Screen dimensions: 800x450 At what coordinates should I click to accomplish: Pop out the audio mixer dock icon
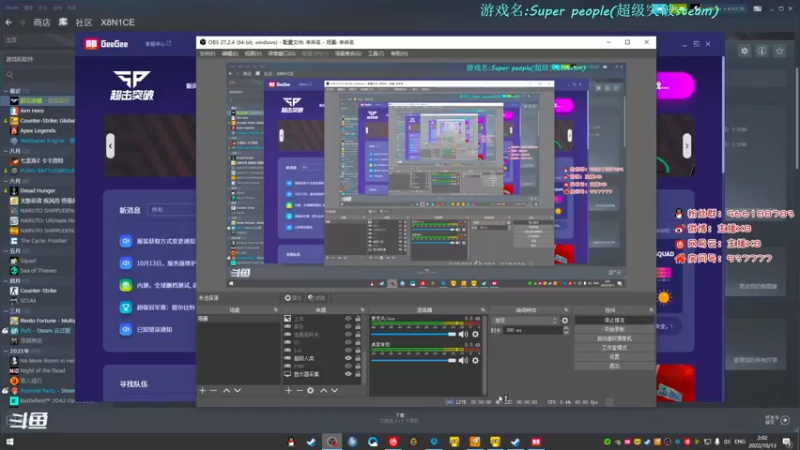482,310
